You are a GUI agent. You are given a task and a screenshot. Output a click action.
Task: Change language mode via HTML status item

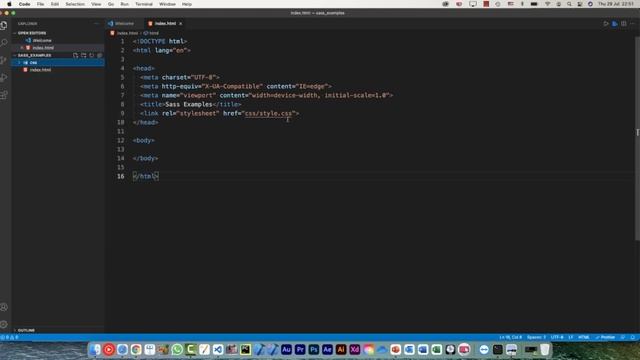(583, 337)
